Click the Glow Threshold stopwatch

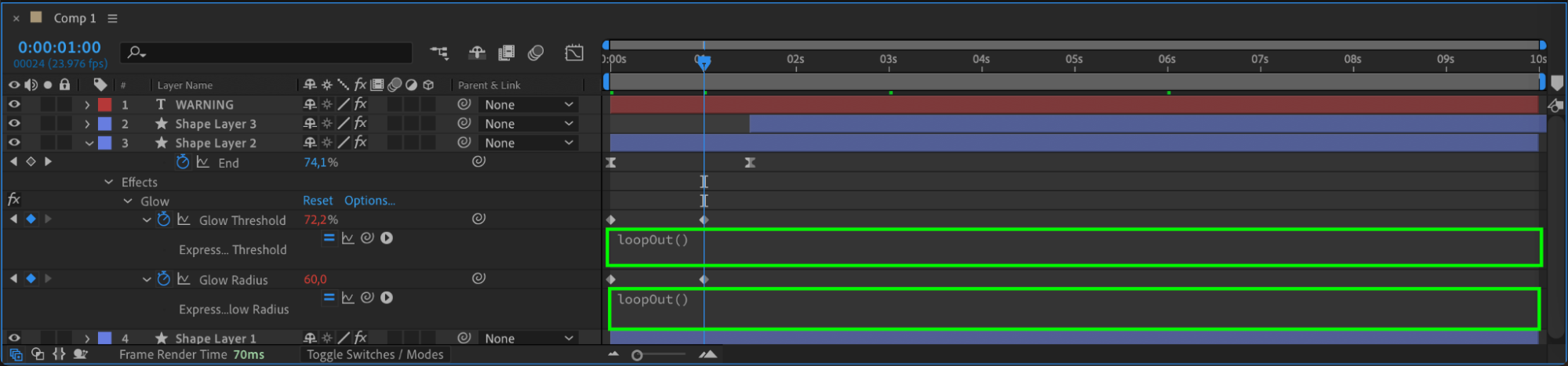[163, 220]
